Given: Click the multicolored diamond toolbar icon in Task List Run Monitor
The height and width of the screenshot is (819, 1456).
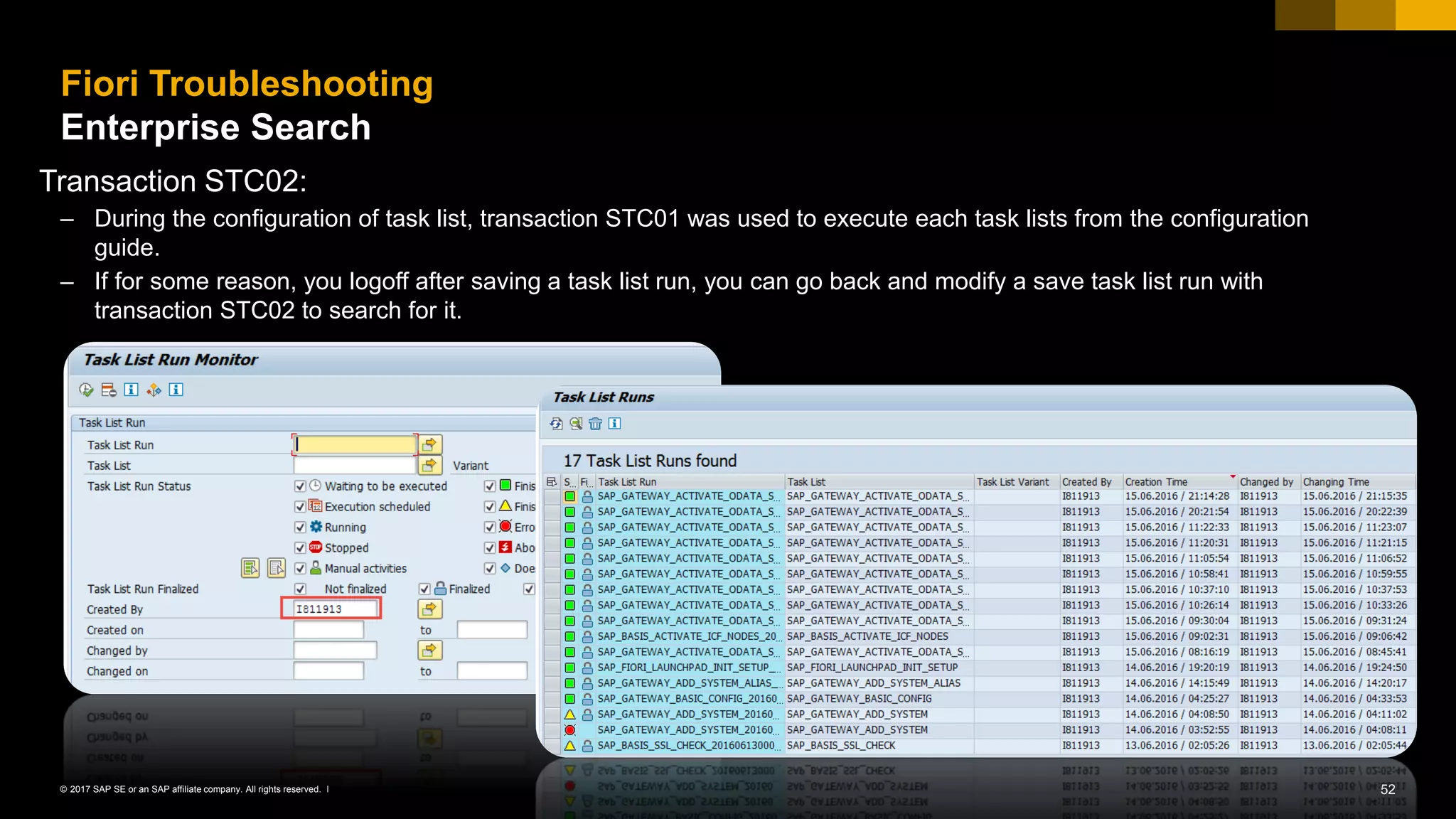Looking at the screenshot, I should pyautogui.click(x=154, y=390).
